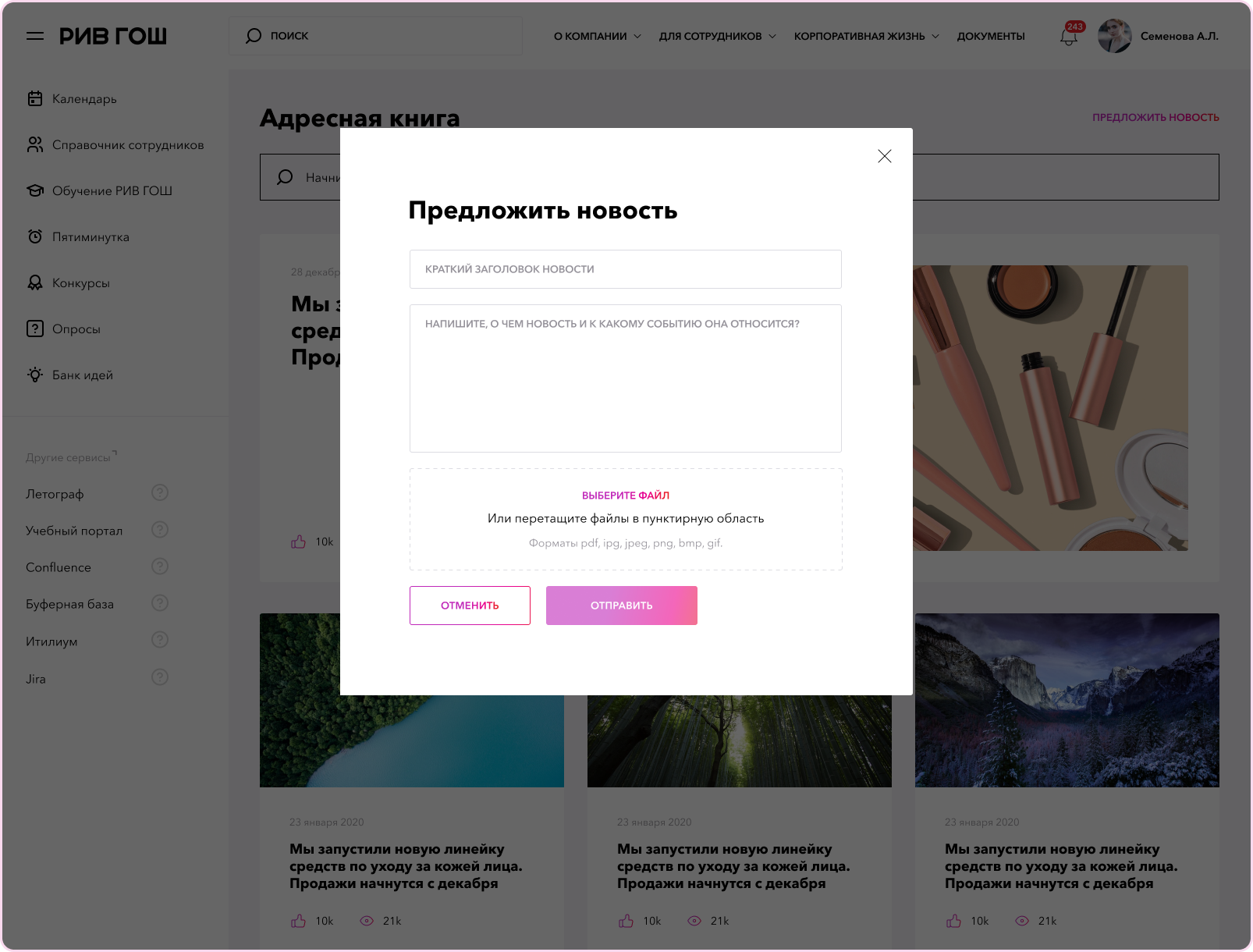The image size is (1253, 952).
Task: Focus the header ПОИСК search field
Action: (375, 36)
